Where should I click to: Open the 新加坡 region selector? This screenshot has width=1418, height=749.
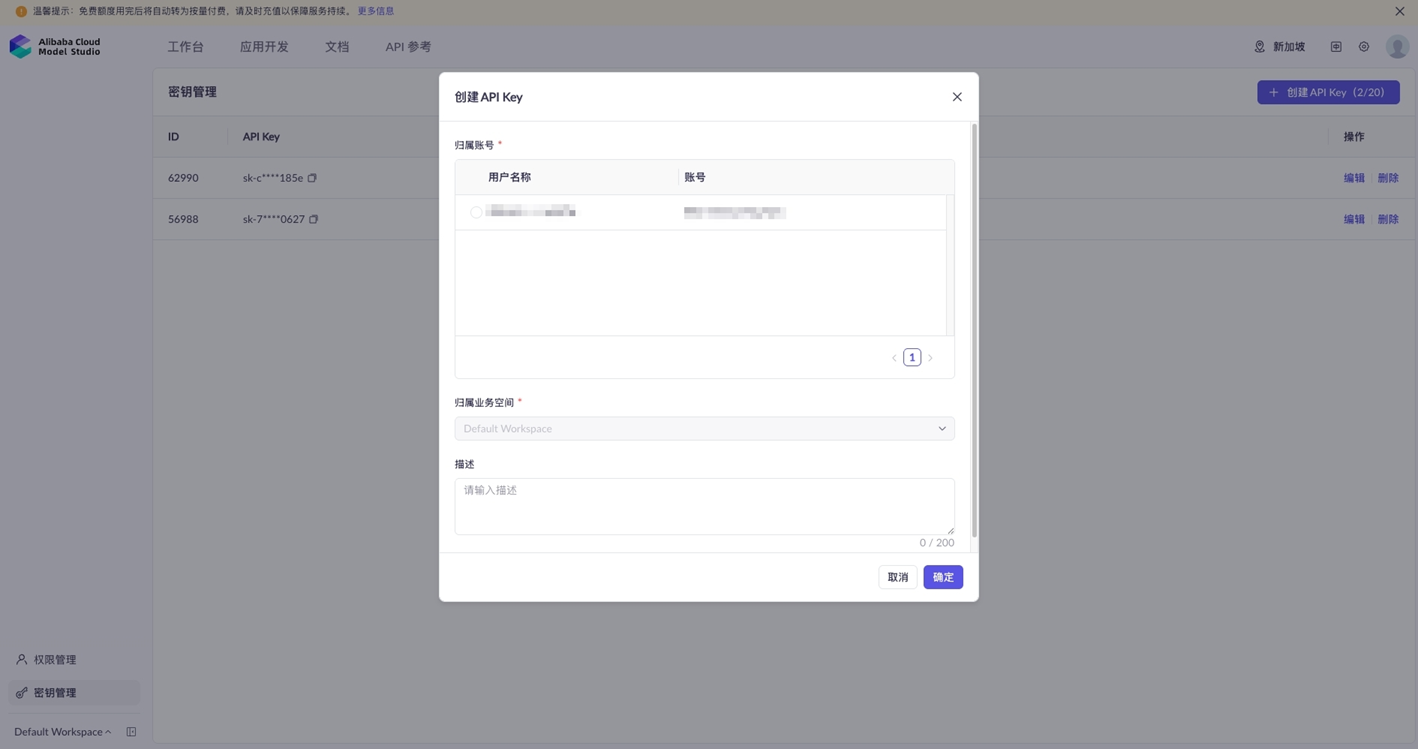(x=1279, y=47)
